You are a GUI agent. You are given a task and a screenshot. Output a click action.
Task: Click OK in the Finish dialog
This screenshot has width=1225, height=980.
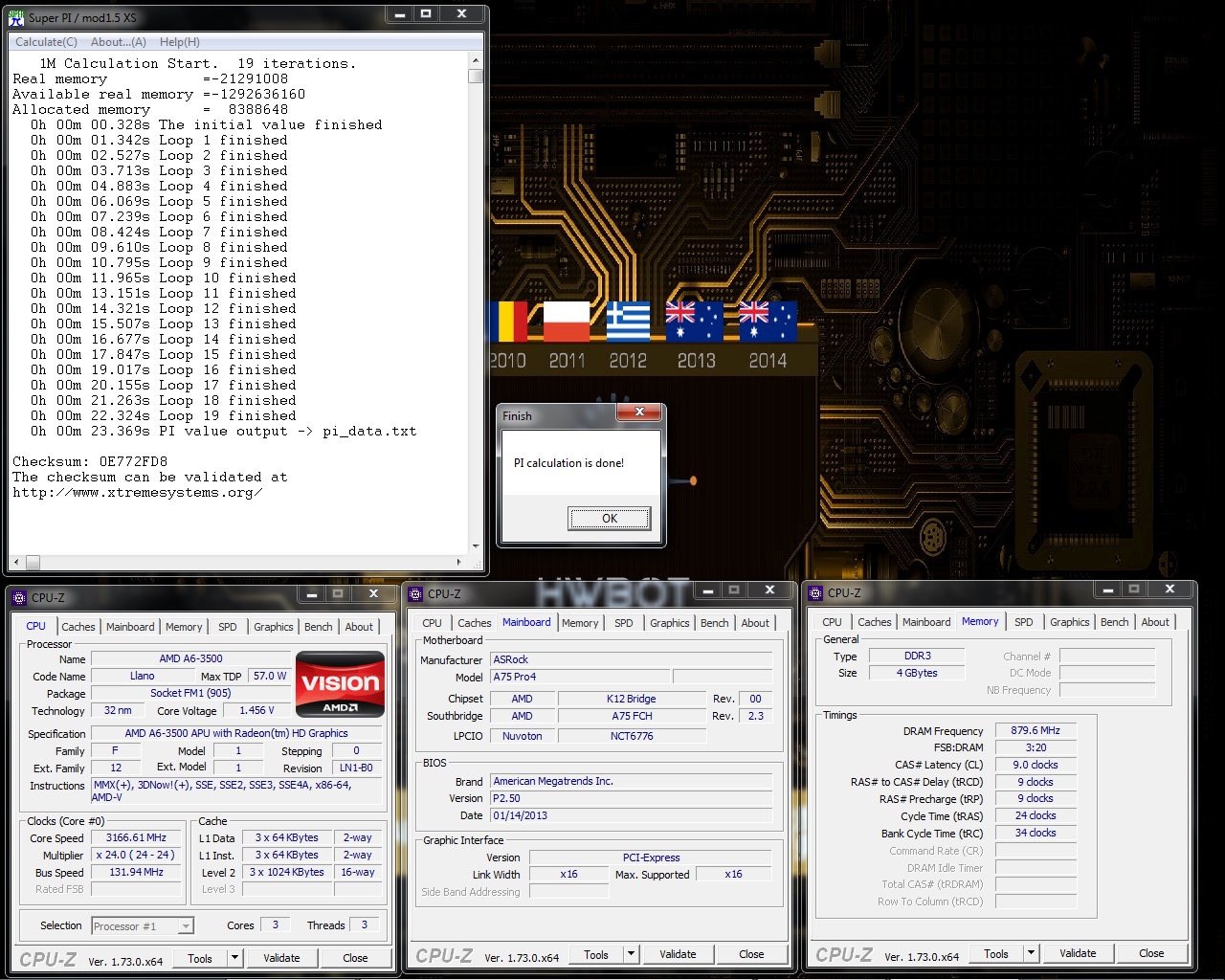(610, 519)
